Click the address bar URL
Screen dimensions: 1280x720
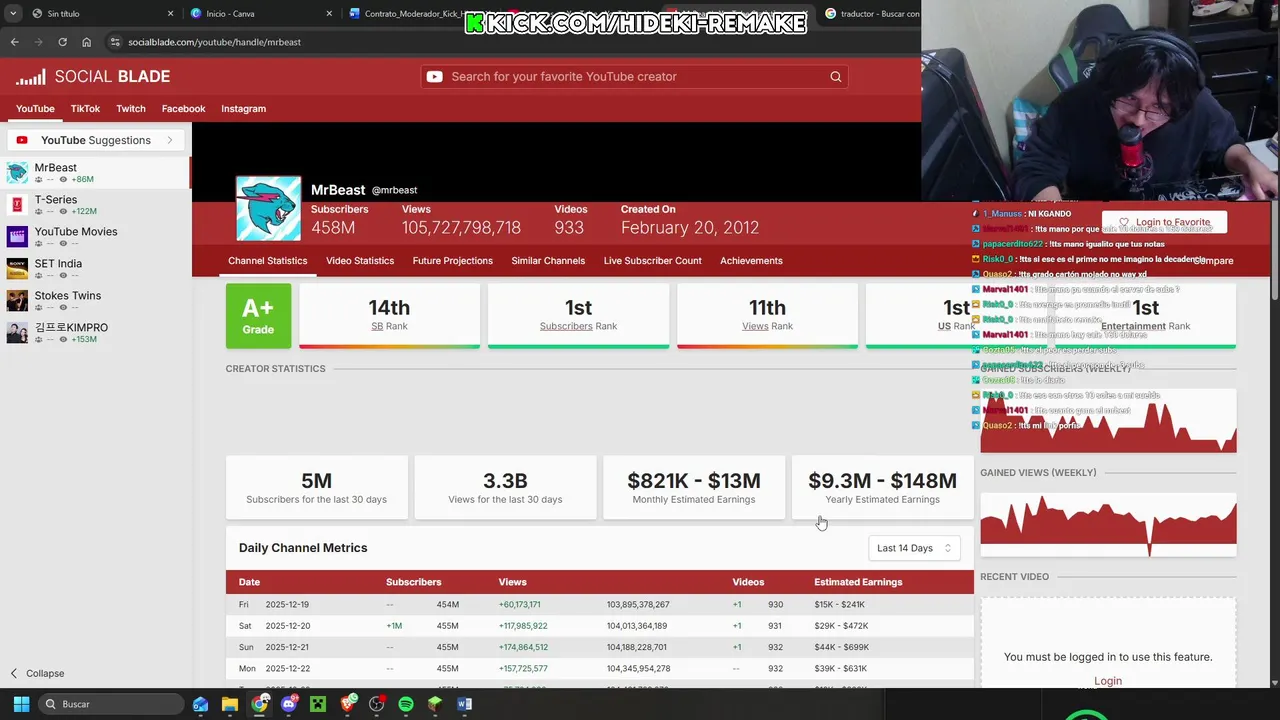coord(214,42)
